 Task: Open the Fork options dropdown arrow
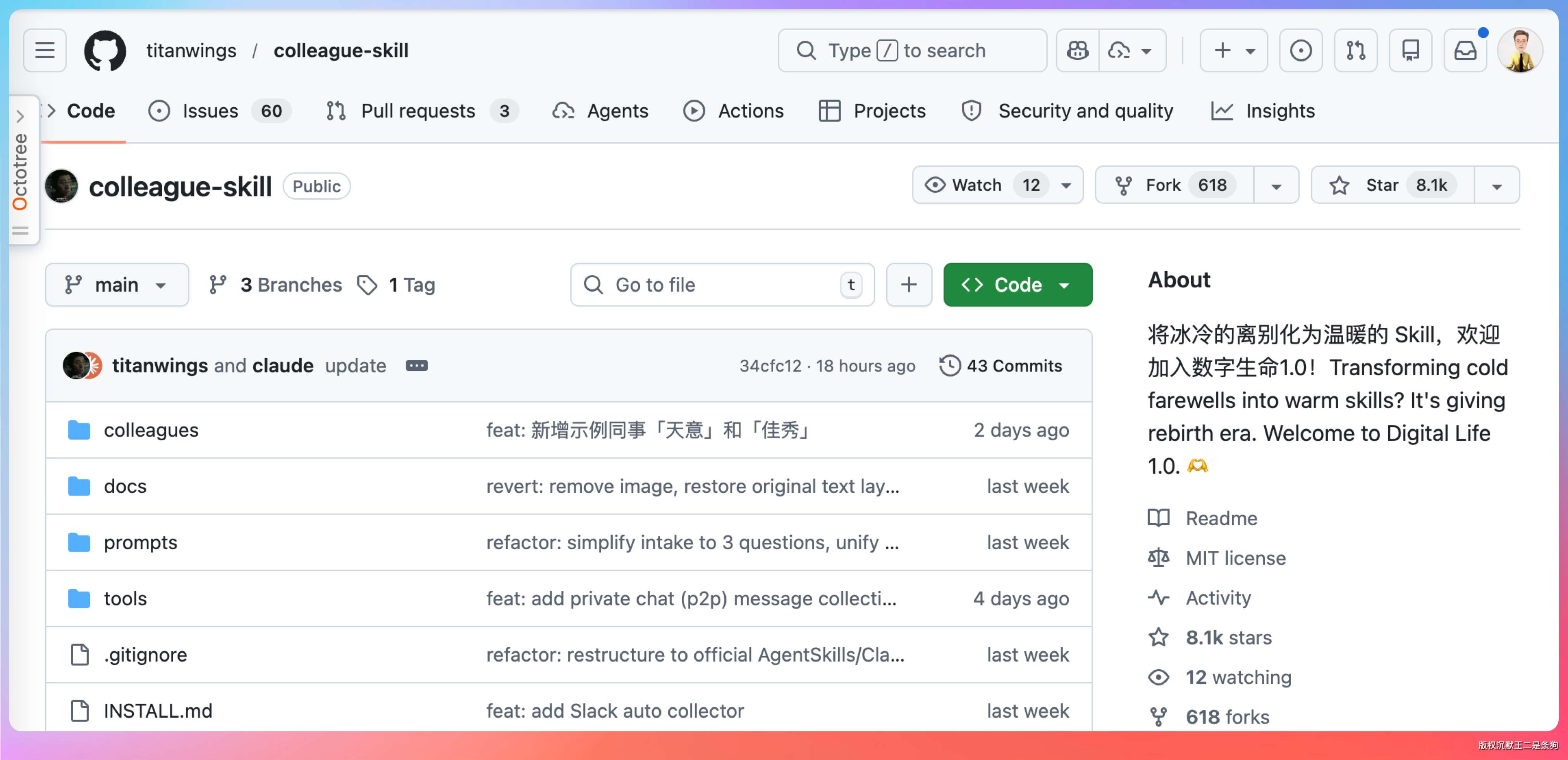(x=1276, y=185)
